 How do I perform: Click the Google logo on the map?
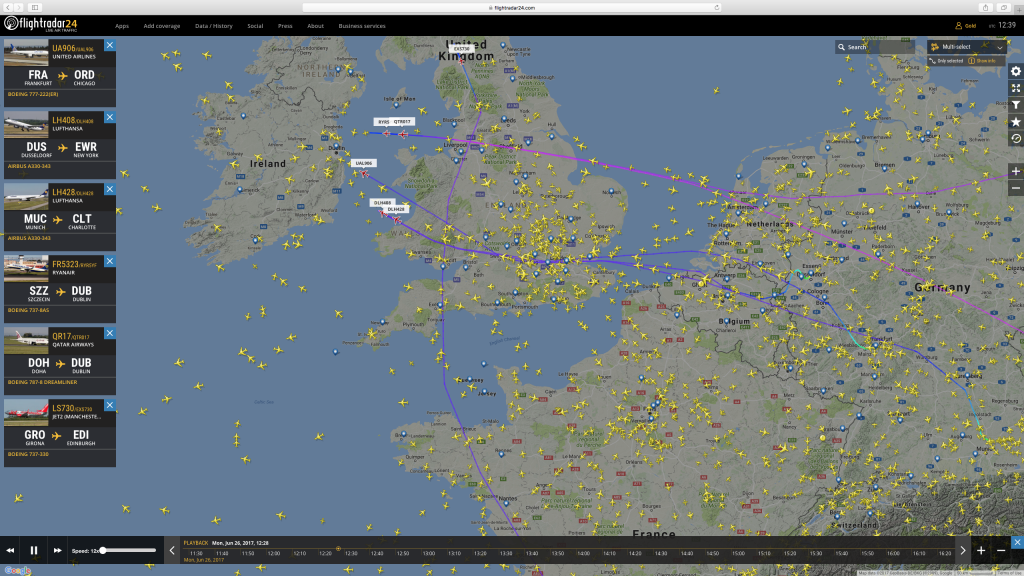point(18,571)
